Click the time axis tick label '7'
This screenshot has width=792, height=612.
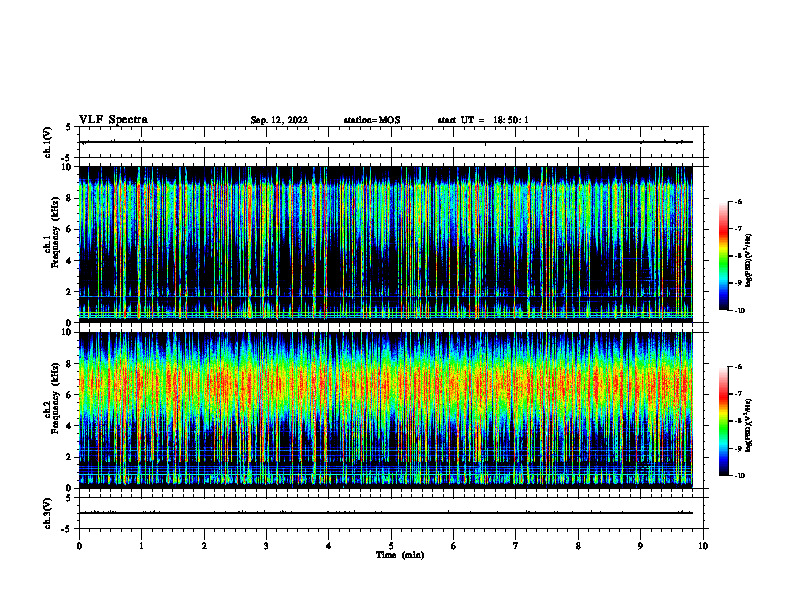tap(516, 546)
